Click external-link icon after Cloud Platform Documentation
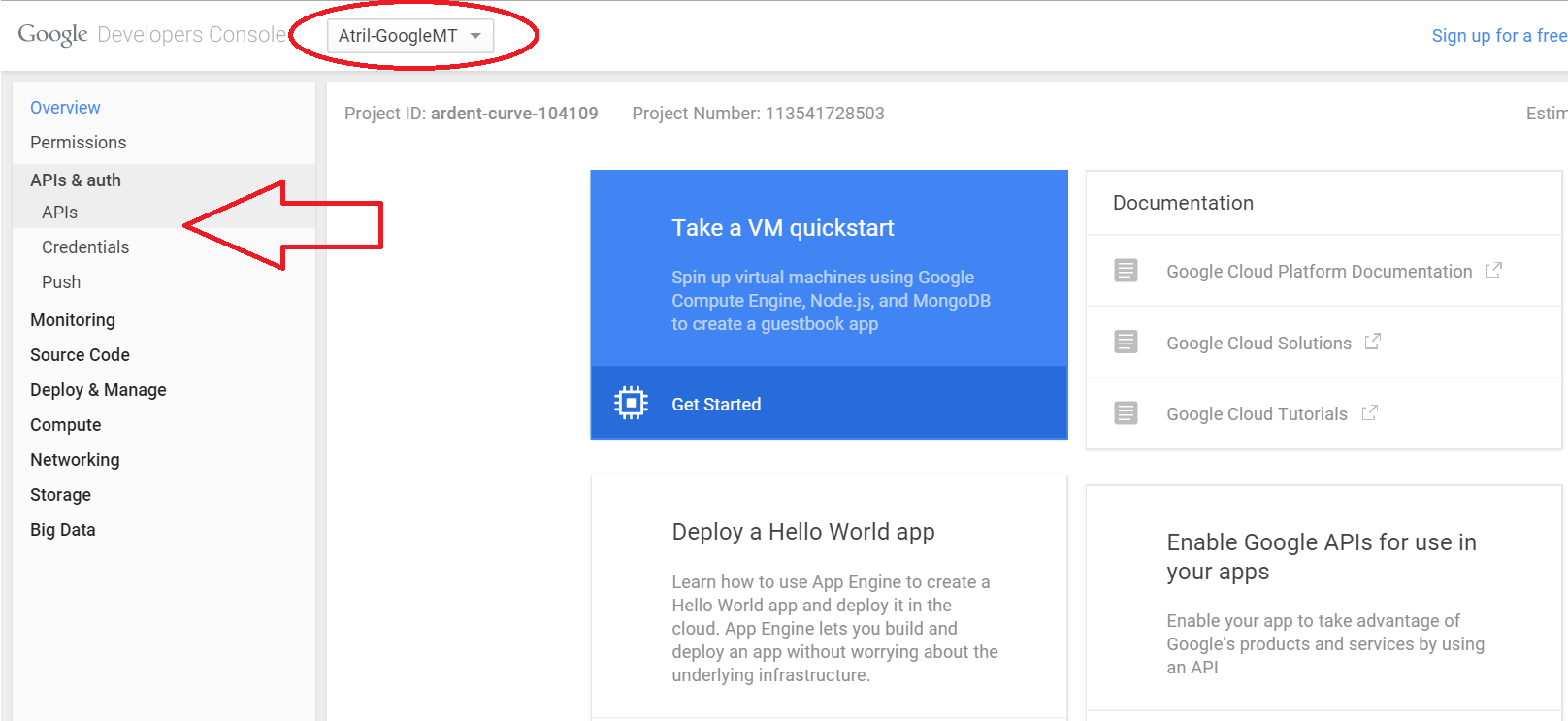The image size is (1568, 721). click(1493, 270)
